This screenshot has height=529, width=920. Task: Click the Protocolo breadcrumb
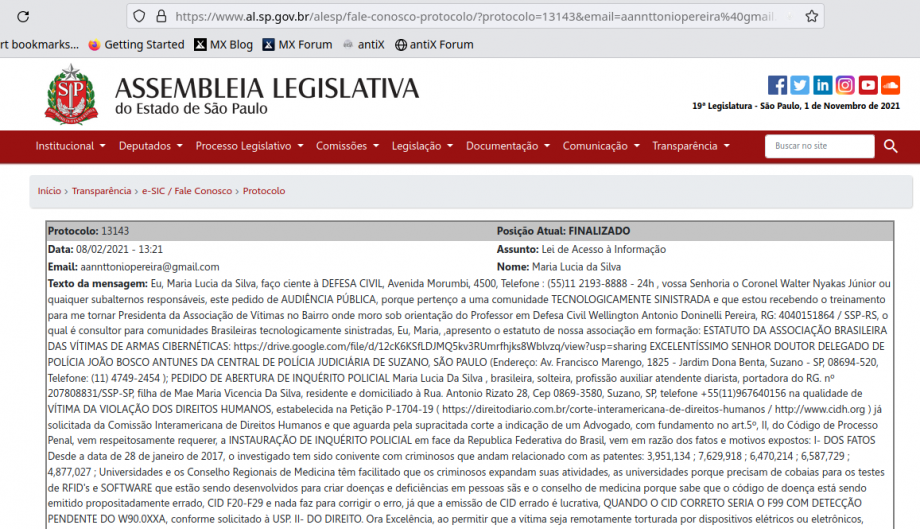click(264, 191)
